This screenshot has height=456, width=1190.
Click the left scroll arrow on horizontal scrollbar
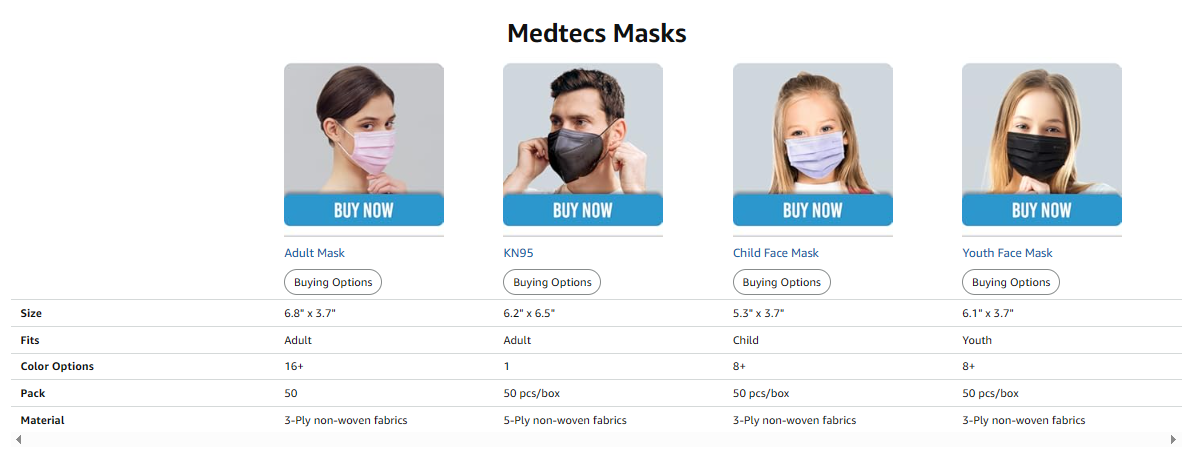[18, 439]
